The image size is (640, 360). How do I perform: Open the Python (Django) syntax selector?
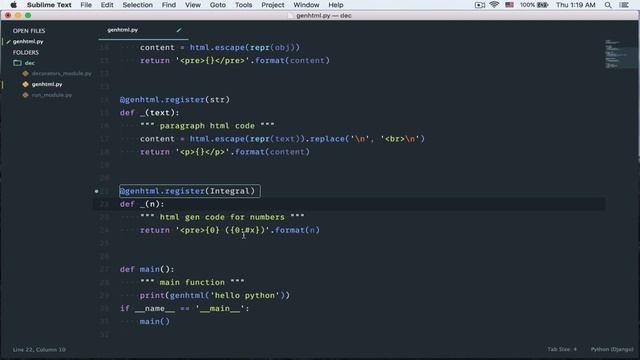(612, 349)
